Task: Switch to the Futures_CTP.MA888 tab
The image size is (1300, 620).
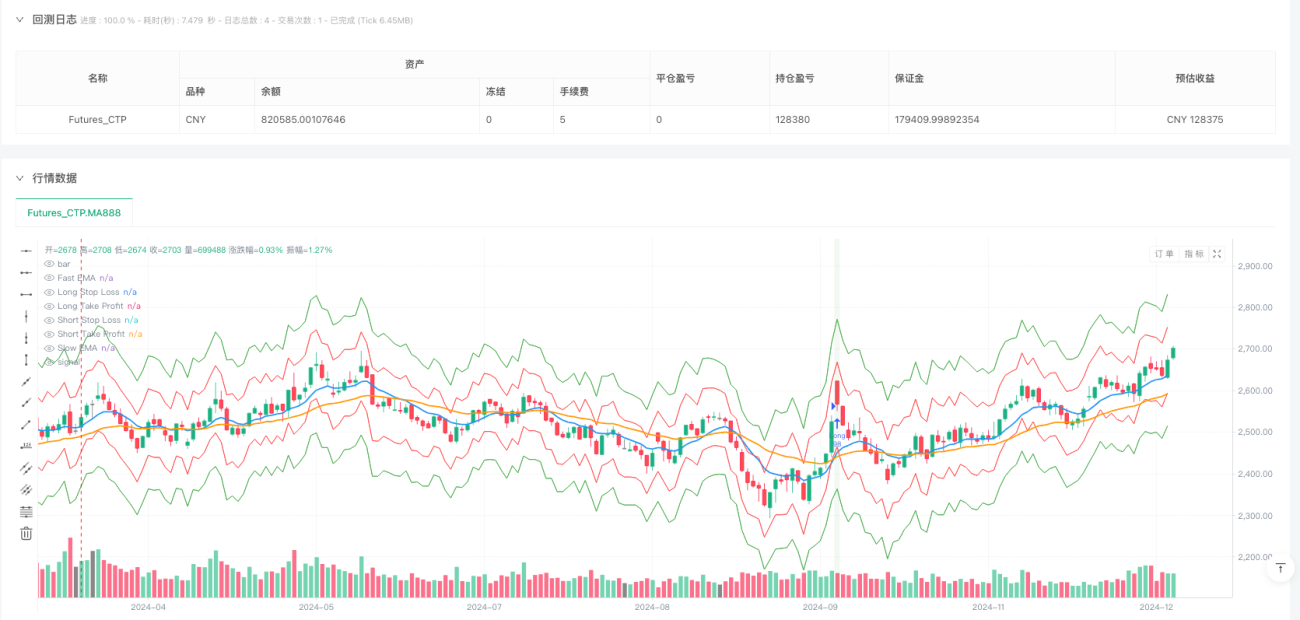Action: [x=74, y=213]
